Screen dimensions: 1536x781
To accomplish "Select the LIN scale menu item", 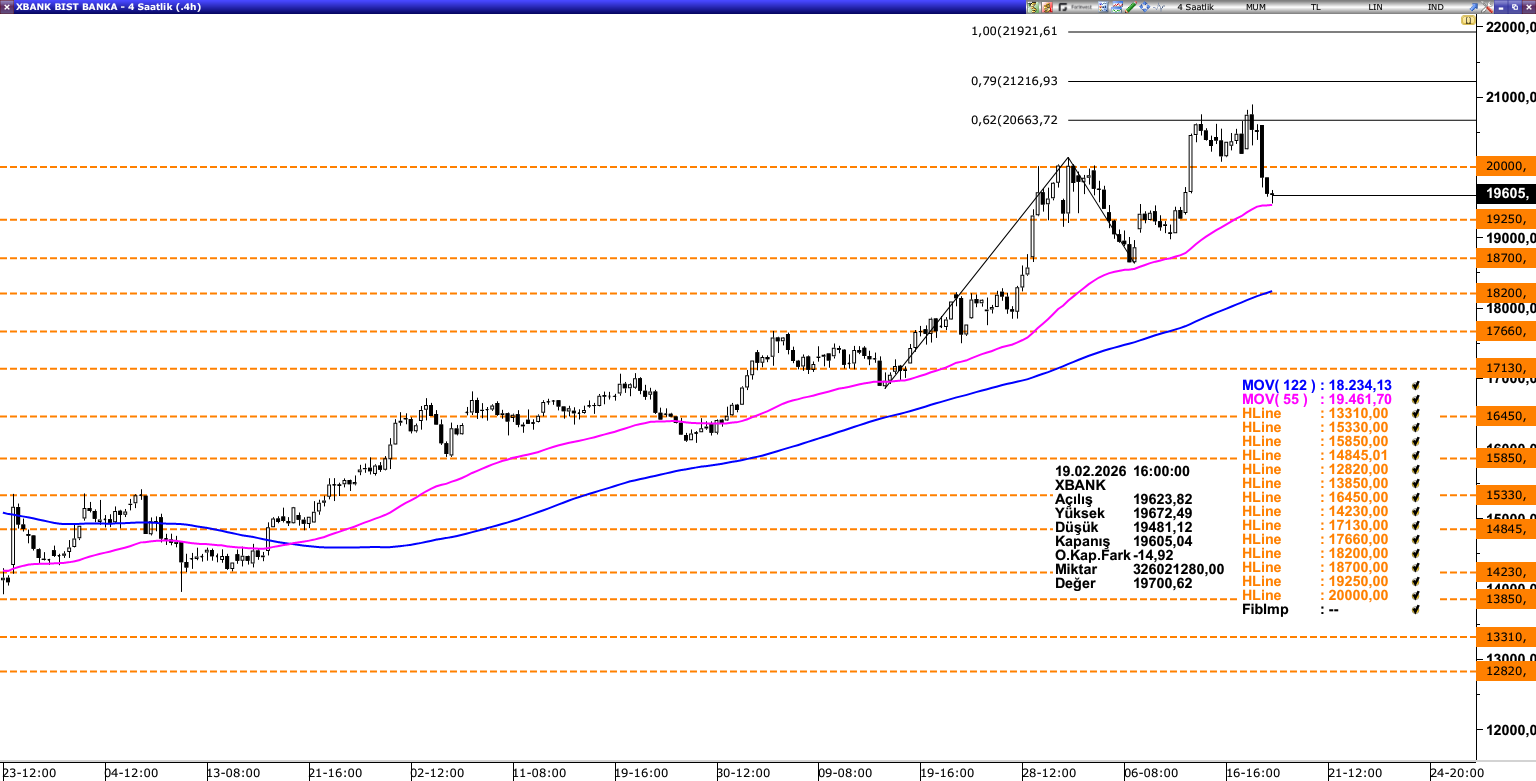I will point(1375,7).
